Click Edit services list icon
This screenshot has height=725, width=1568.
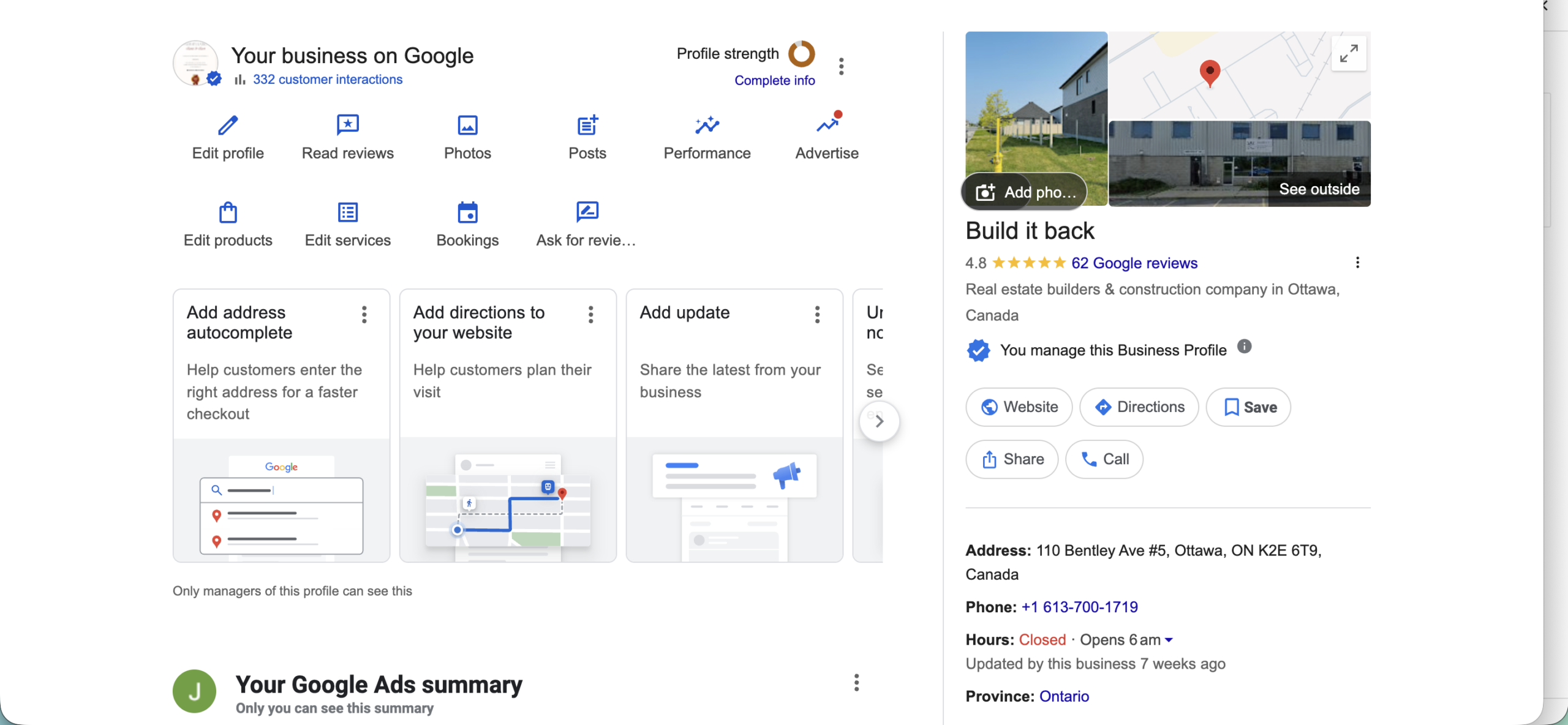coord(347,212)
